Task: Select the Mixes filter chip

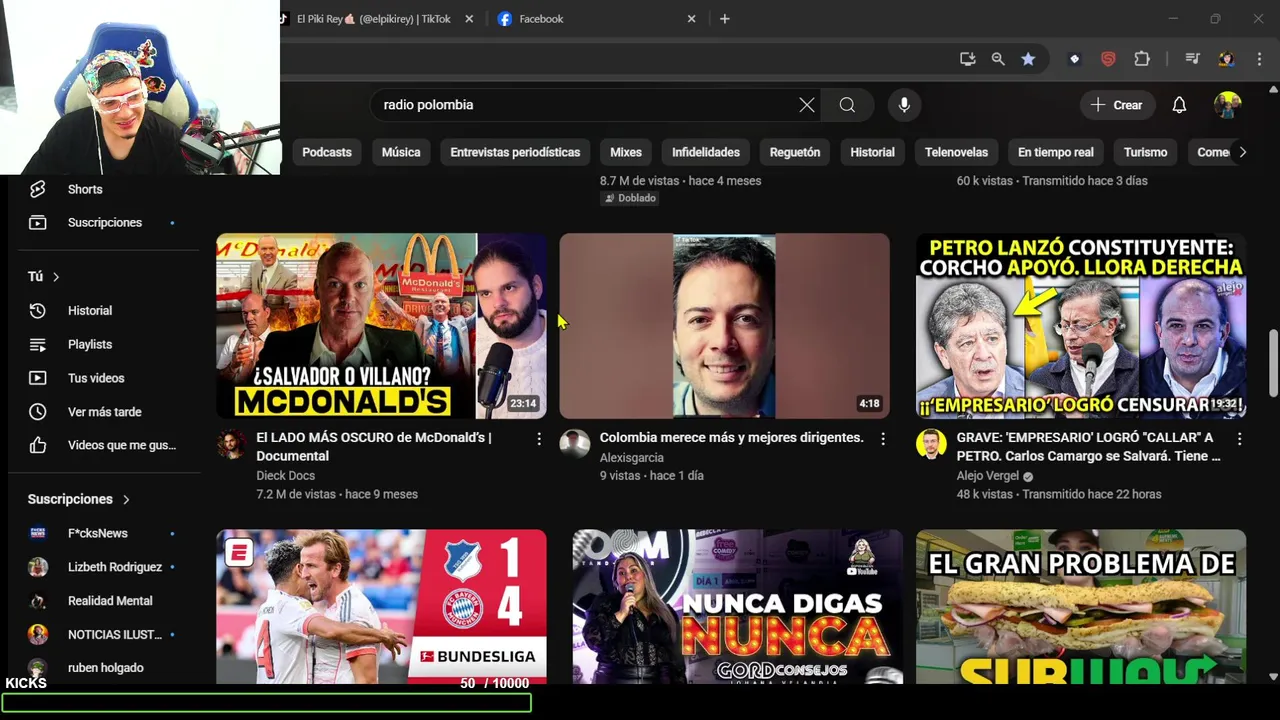Action: click(x=626, y=152)
